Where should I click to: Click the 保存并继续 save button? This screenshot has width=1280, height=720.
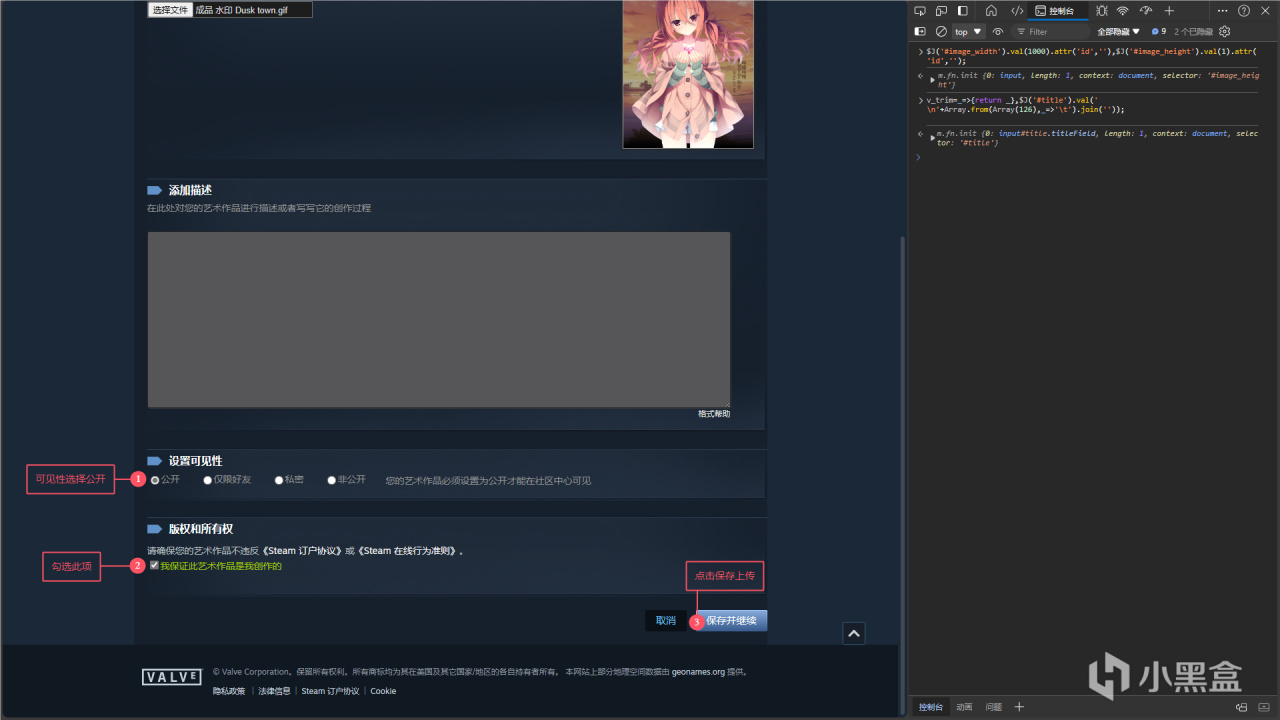coord(731,621)
